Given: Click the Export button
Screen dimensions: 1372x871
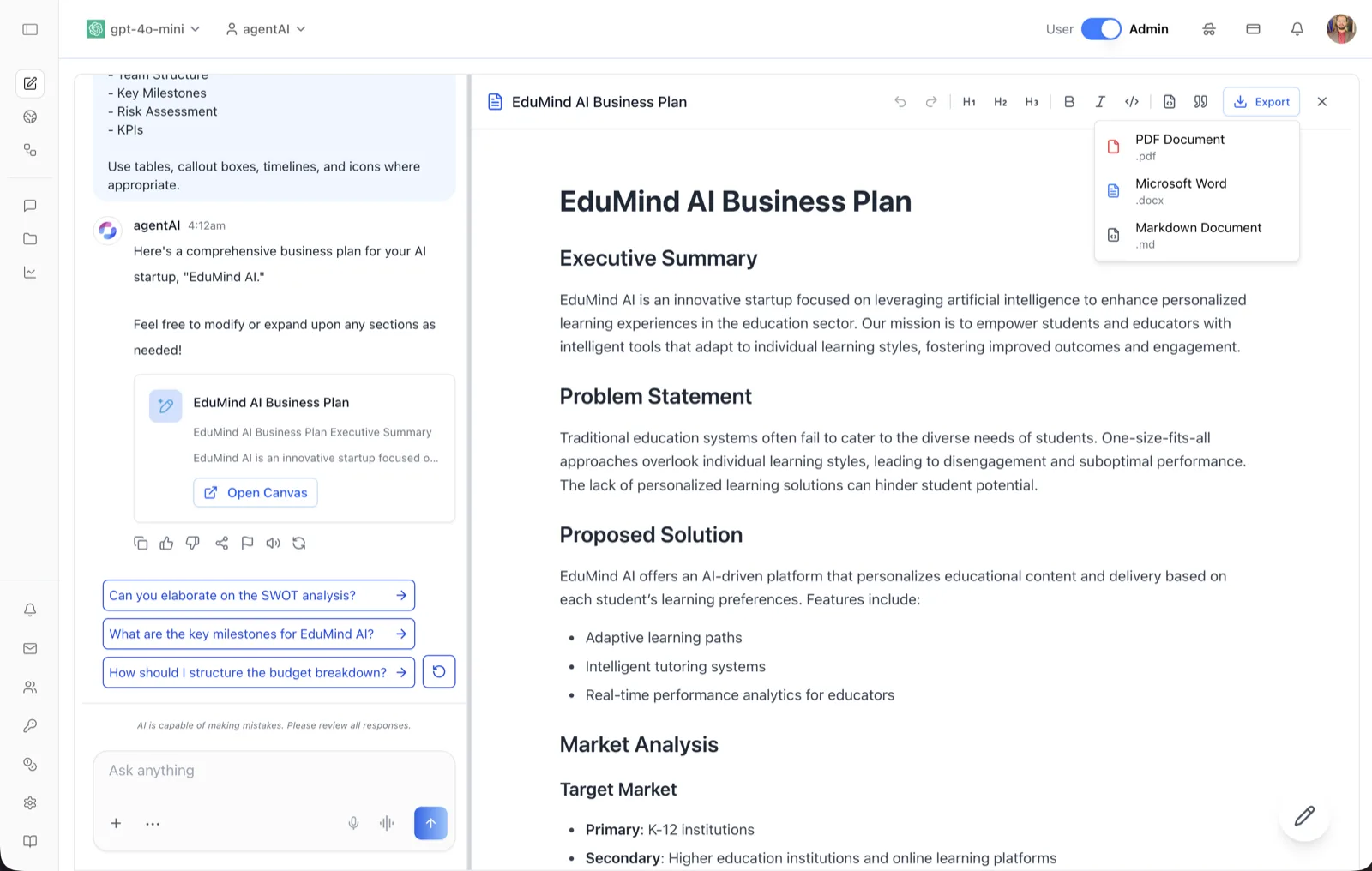Looking at the screenshot, I should pyautogui.click(x=1261, y=102).
